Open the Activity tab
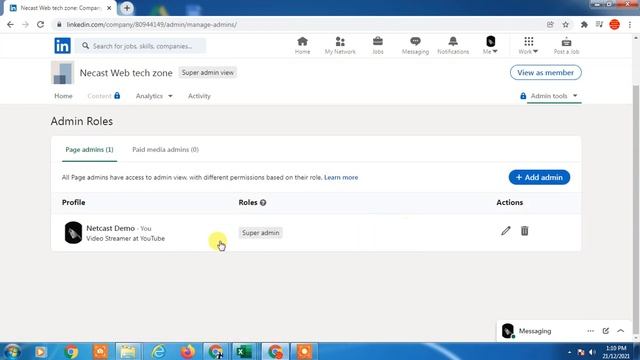Screen dimensions: 640x360 coord(199,96)
